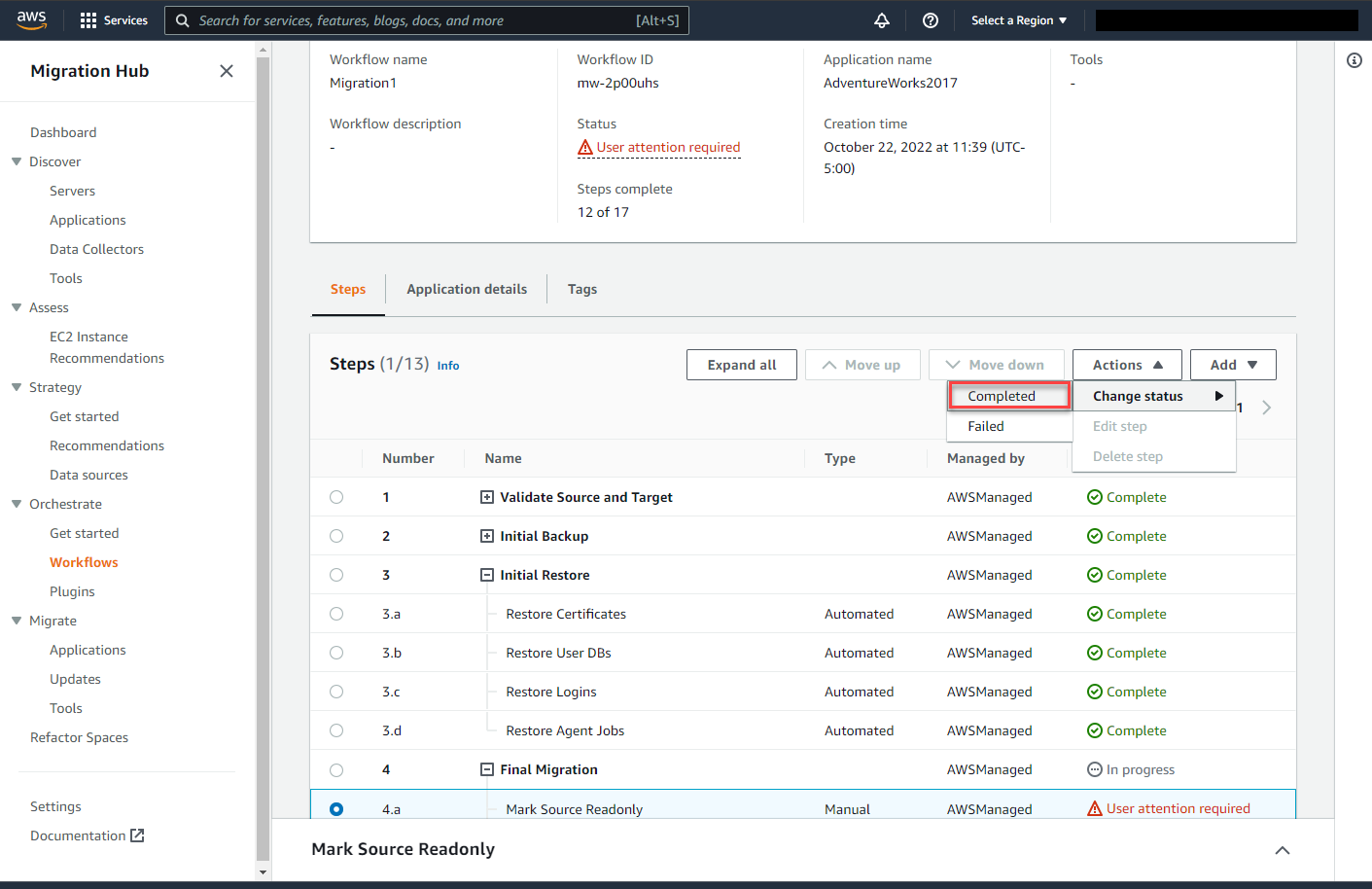Choose Failed from Change status submenu

click(x=1009, y=426)
